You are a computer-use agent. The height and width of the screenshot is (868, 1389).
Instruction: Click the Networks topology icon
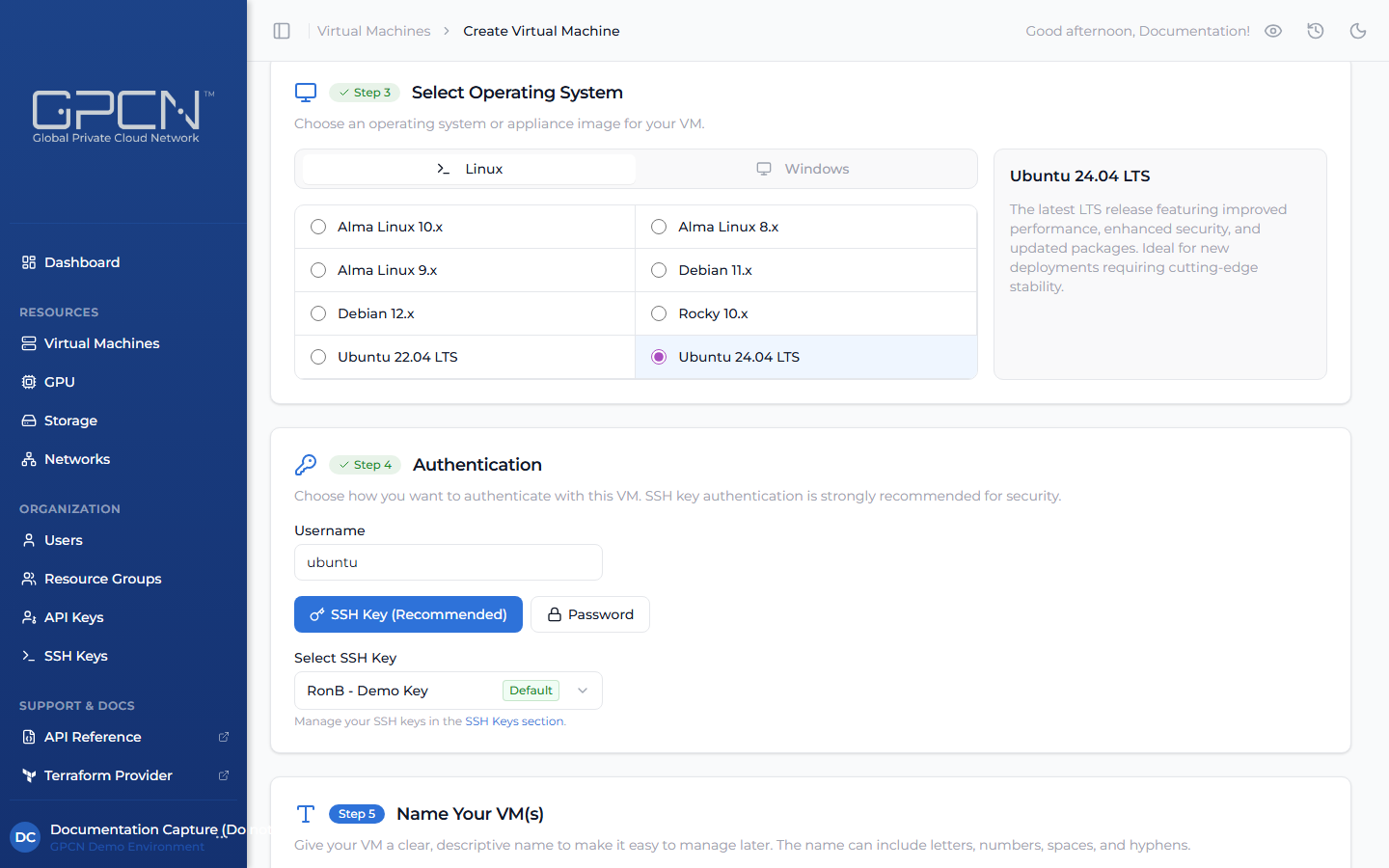click(x=29, y=459)
